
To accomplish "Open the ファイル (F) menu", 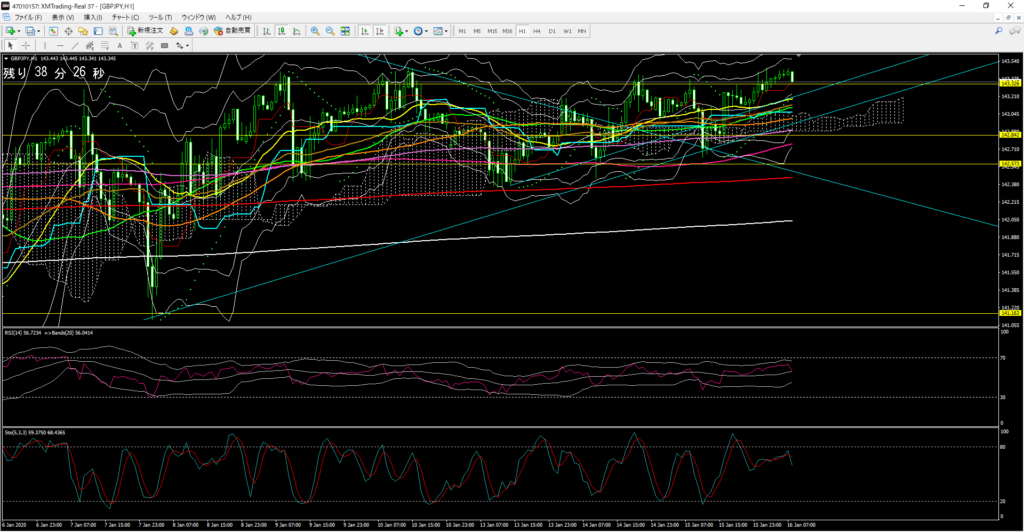I will (28, 18).
